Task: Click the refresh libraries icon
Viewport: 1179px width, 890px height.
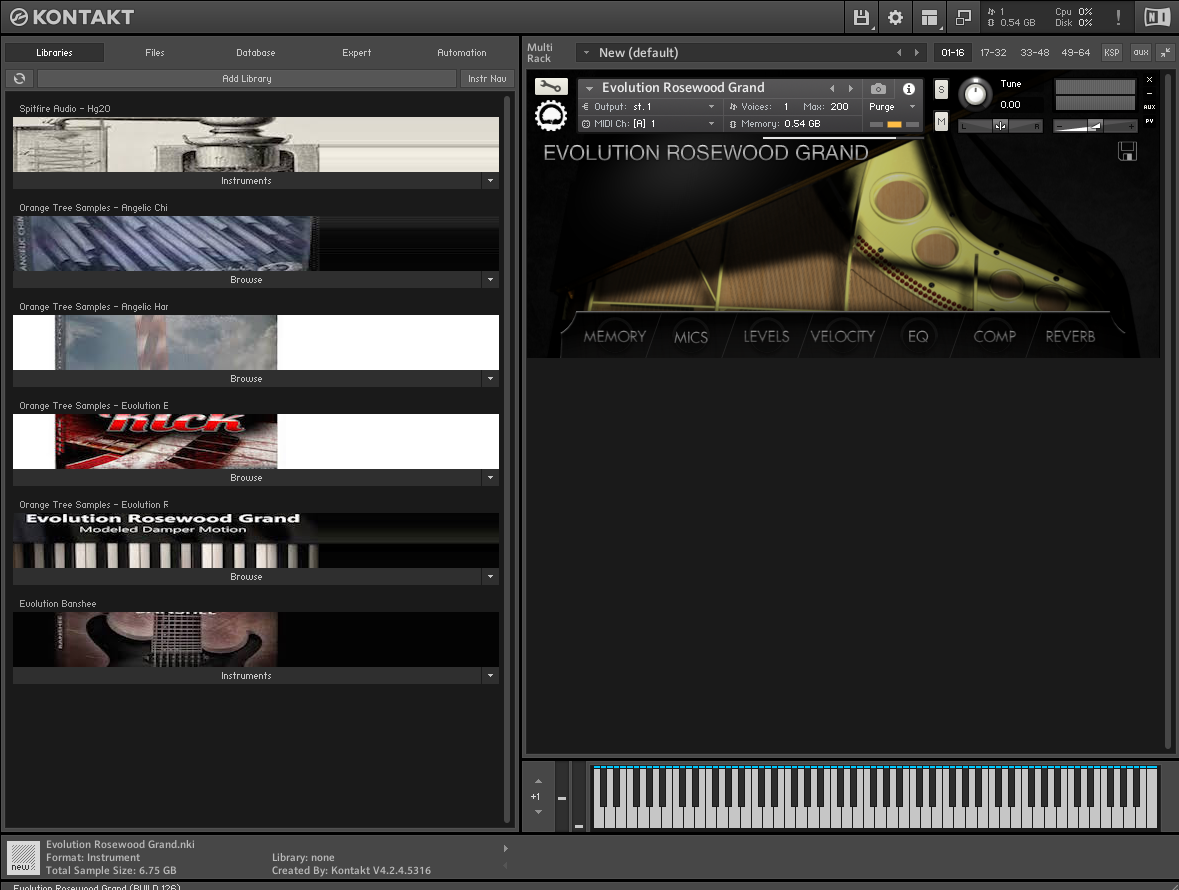Action: click(x=20, y=78)
